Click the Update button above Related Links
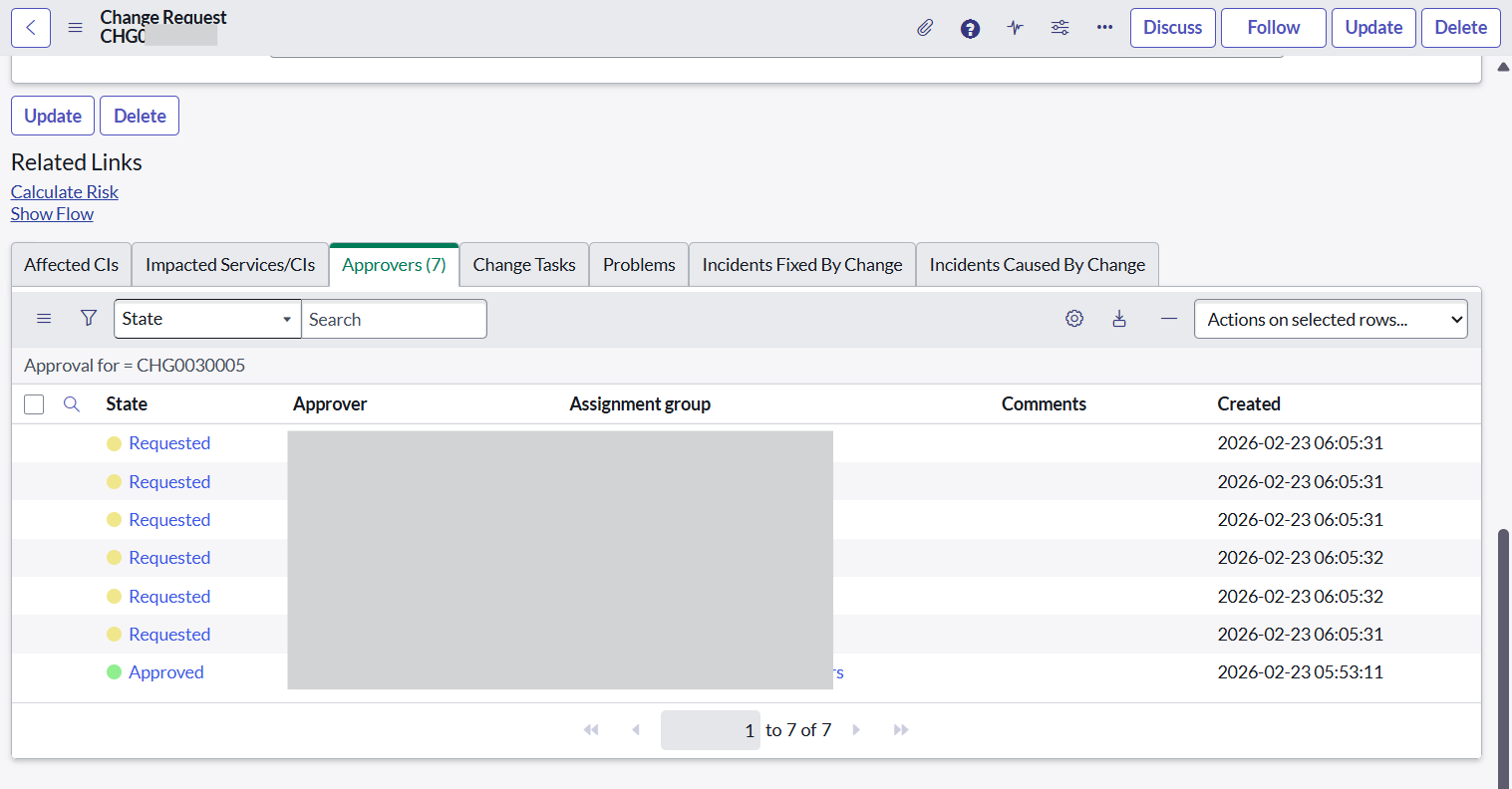This screenshot has height=789, width=1512. coord(53,116)
